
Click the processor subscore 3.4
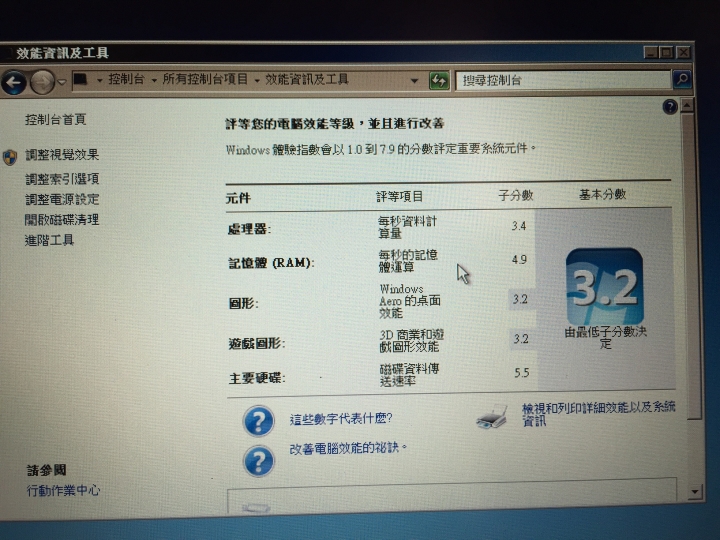519,226
